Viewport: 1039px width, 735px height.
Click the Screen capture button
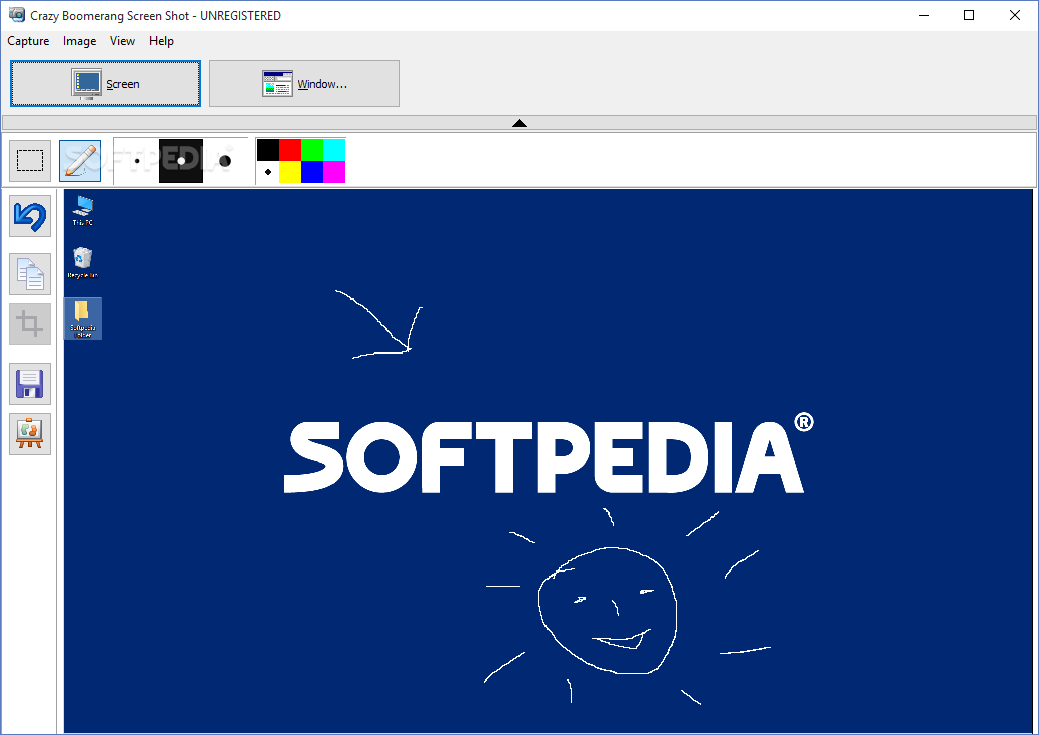tap(105, 84)
